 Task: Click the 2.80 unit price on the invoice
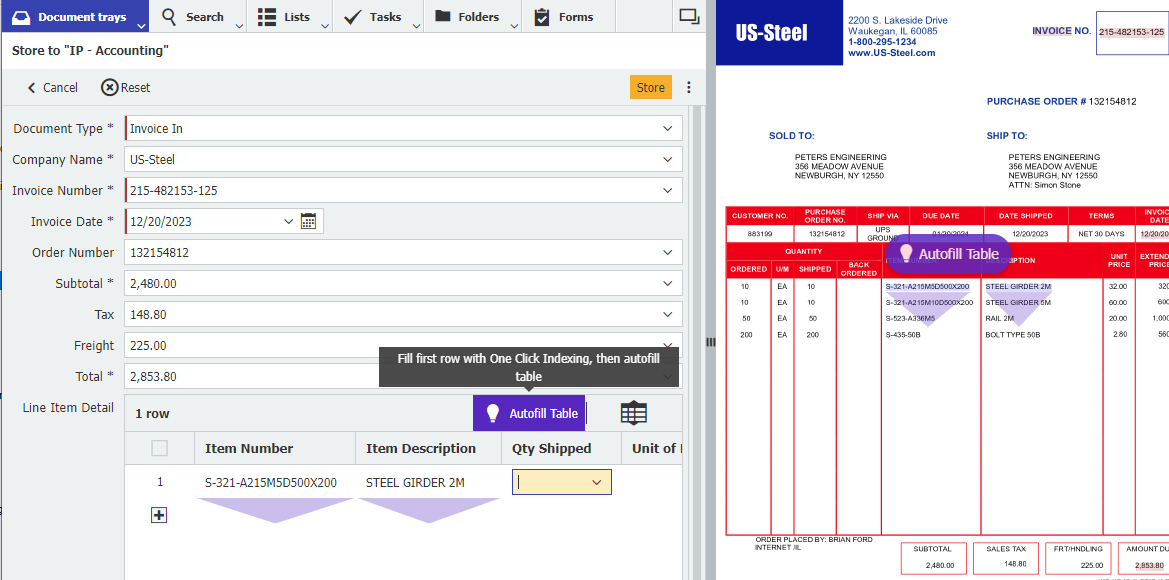click(1120, 335)
